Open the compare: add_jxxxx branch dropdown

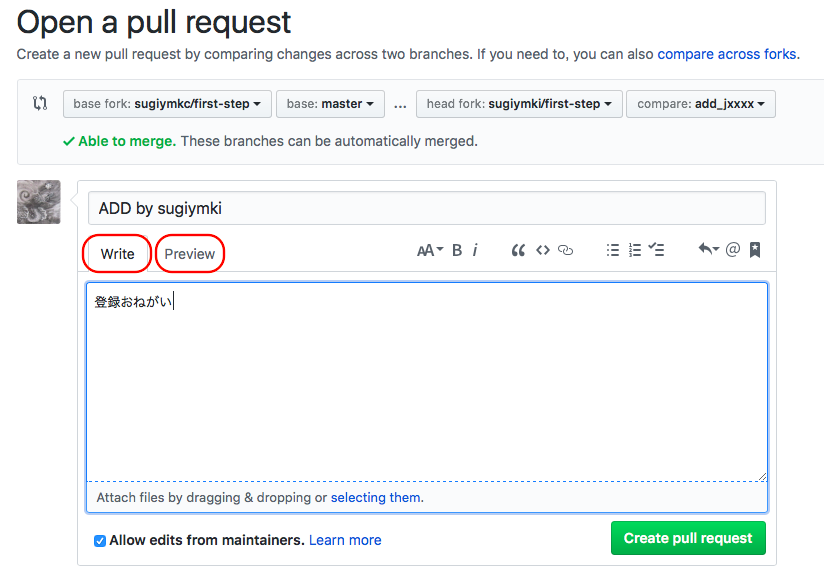(x=700, y=104)
